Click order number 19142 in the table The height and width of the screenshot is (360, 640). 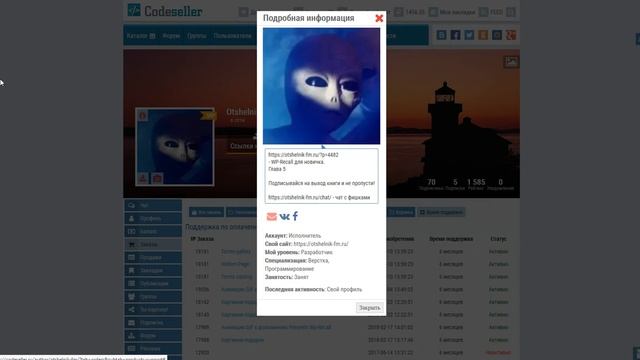click(x=202, y=302)
